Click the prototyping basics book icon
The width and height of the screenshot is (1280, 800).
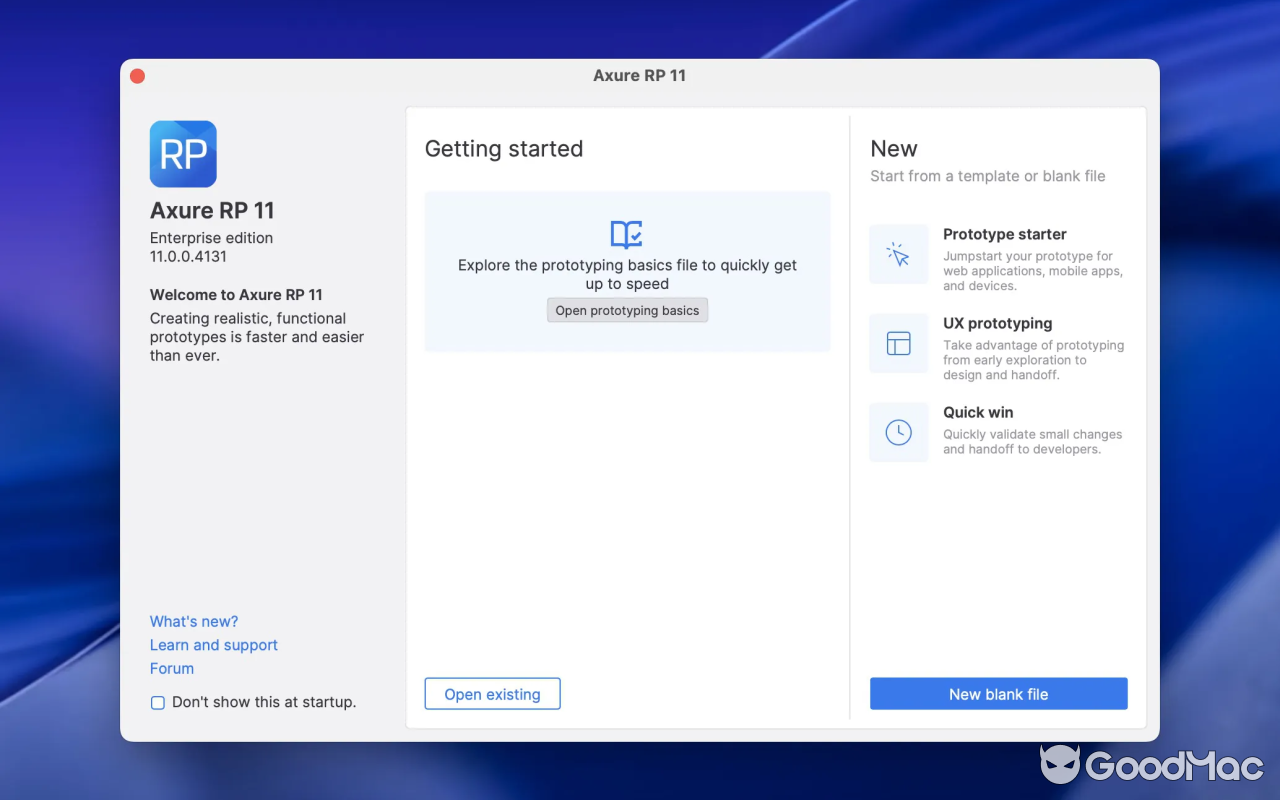tap(627, 234)
